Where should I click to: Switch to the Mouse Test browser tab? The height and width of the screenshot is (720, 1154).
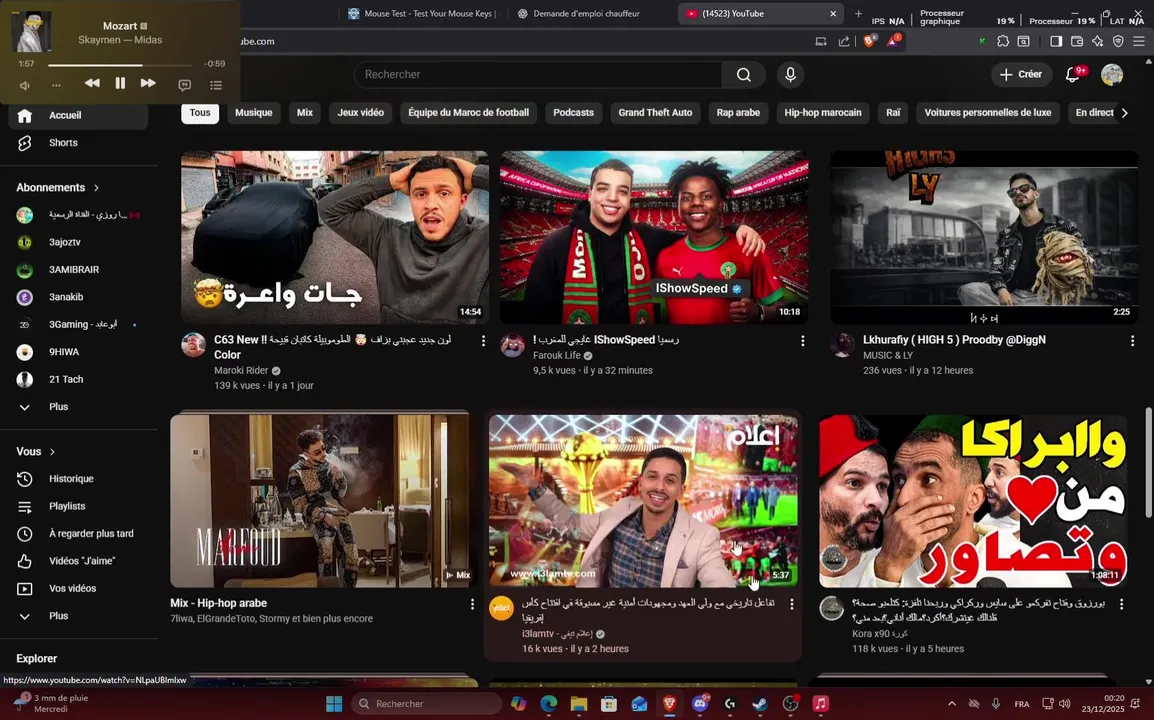coord(422,13)
